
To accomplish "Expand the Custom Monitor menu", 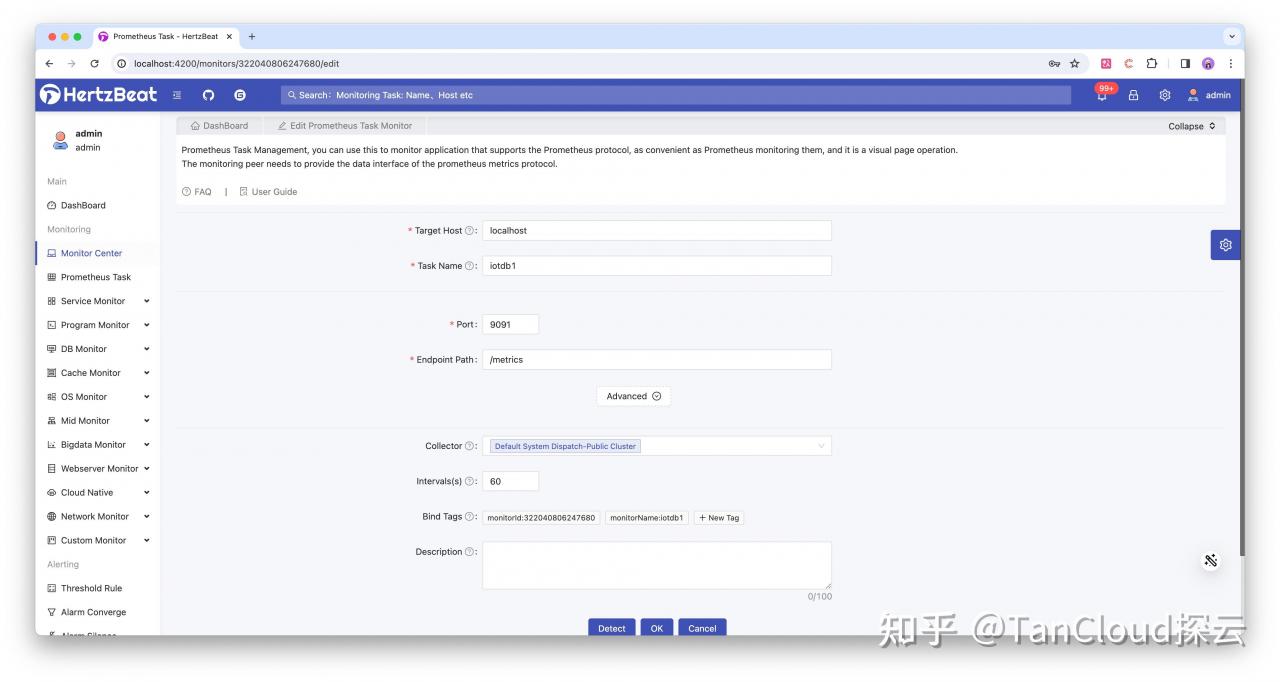I will [98, 541].
